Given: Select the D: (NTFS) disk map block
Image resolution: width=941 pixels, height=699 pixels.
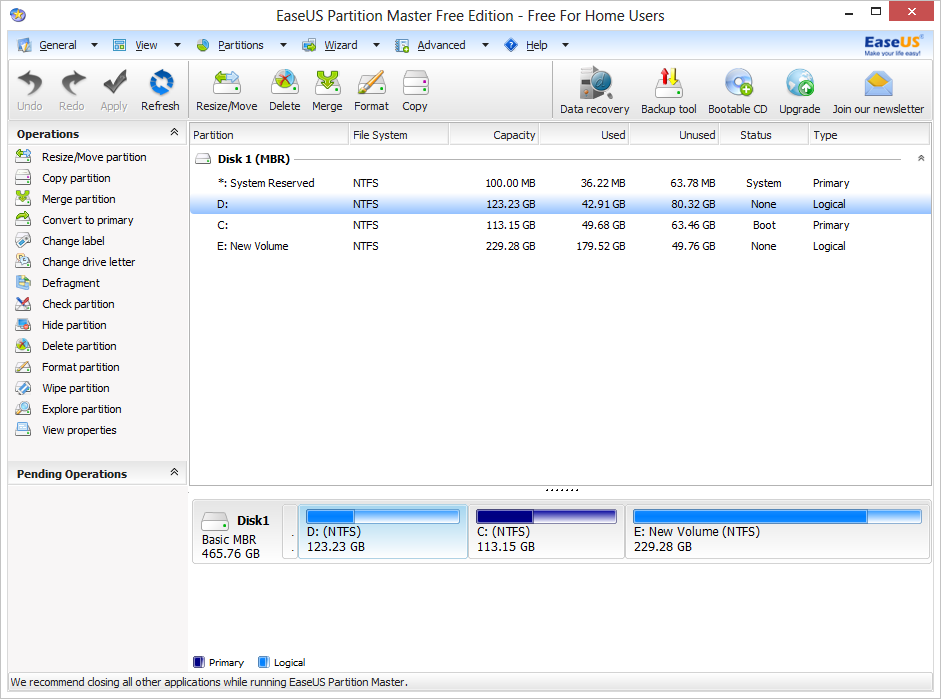Looking at the screenshot, I should [383, 532].
